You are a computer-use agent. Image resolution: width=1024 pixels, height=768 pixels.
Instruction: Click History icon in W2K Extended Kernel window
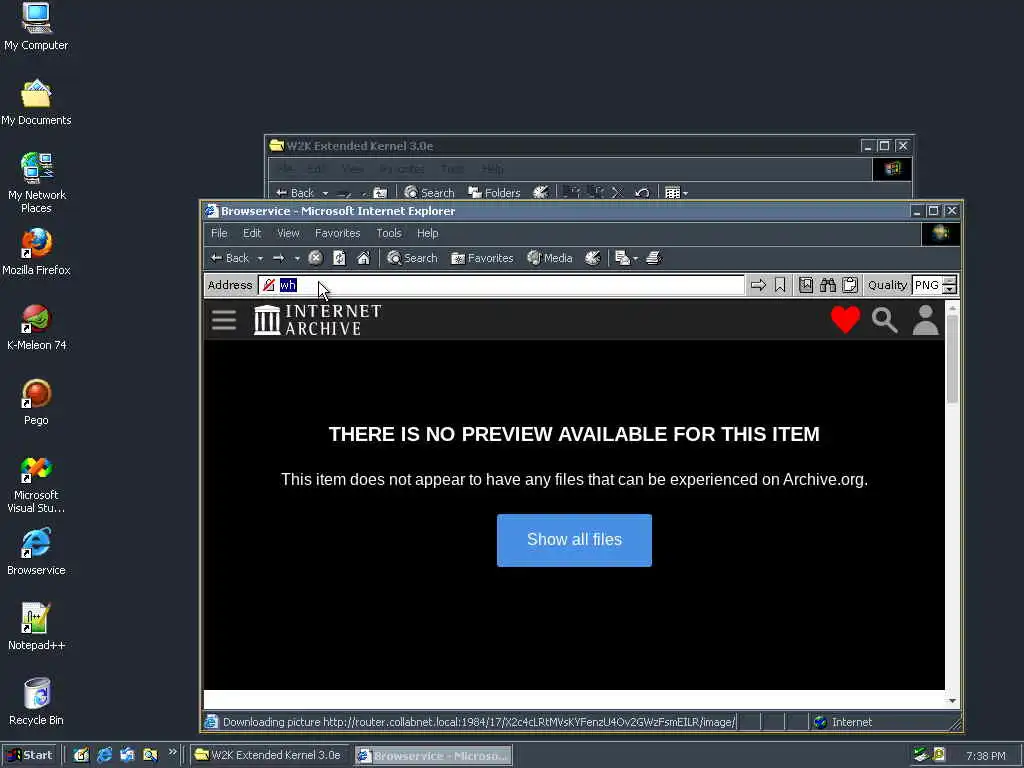tap(541, 193)
